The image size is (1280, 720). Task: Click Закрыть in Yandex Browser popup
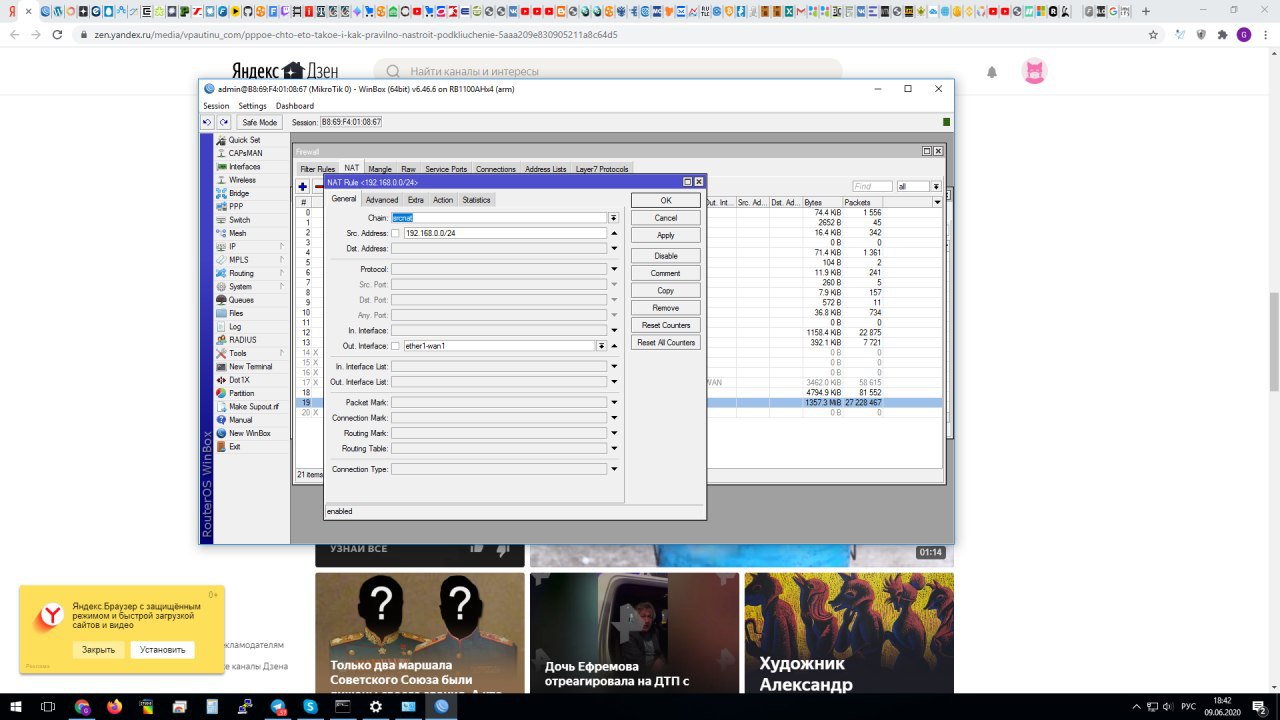click(x=99, y=650)
